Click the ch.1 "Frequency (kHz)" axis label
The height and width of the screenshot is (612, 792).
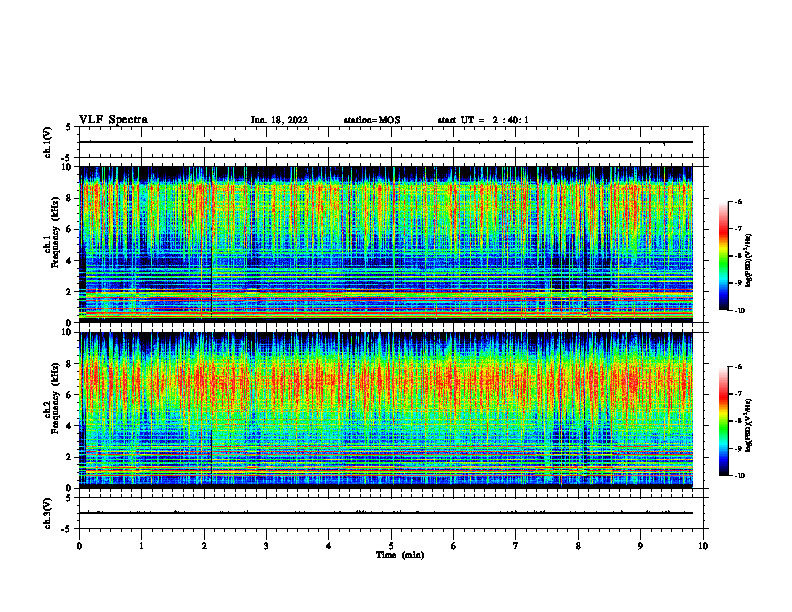coord(55,232)
